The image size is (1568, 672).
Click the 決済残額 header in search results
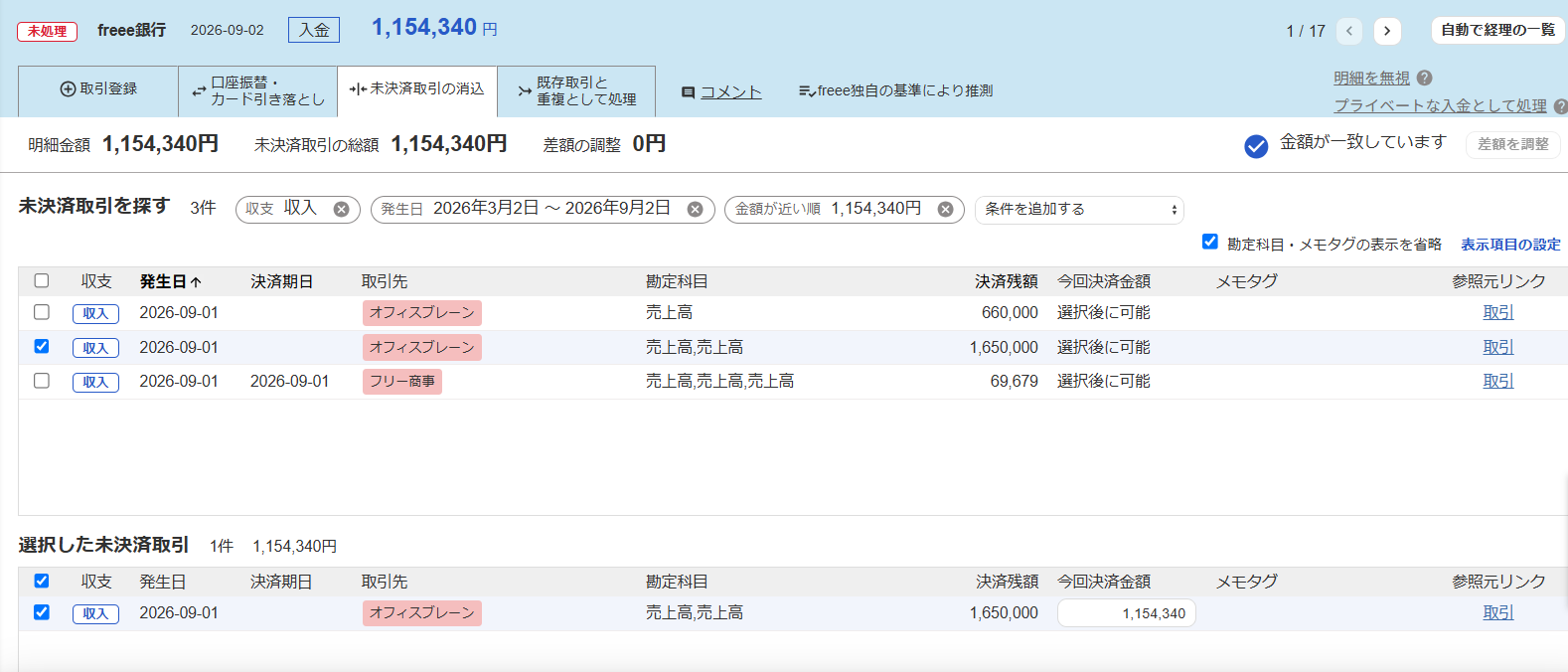1007,281
